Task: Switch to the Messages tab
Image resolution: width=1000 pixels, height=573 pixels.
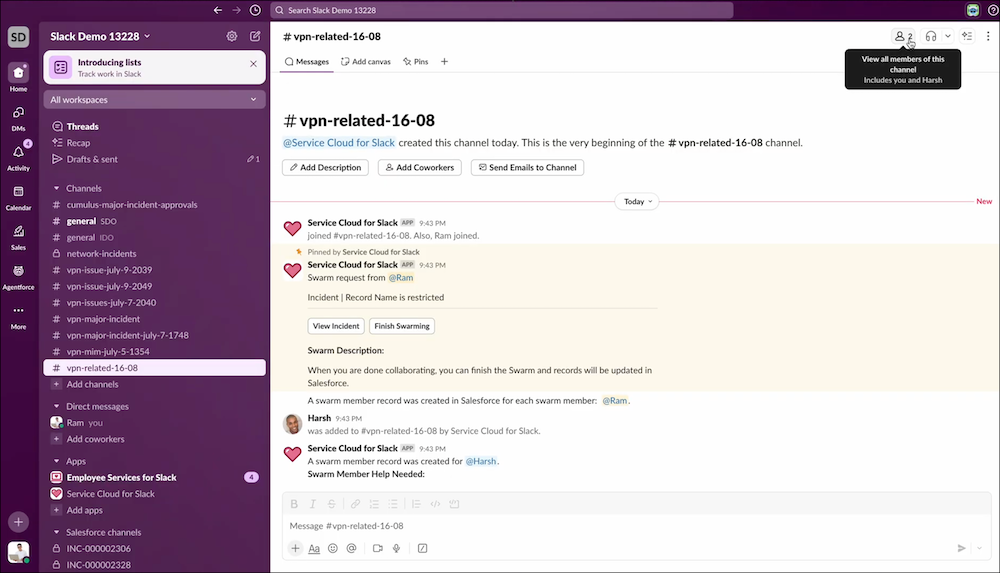Action: (x=307, y=62)
